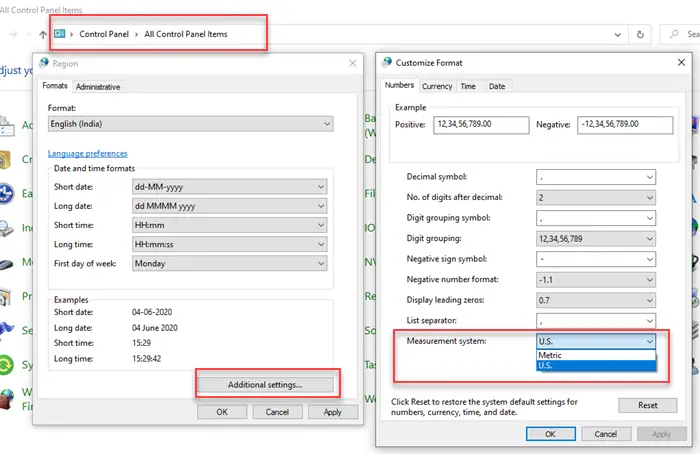
Task: Expand the address bar history dropdown
Action: point(617,34)
